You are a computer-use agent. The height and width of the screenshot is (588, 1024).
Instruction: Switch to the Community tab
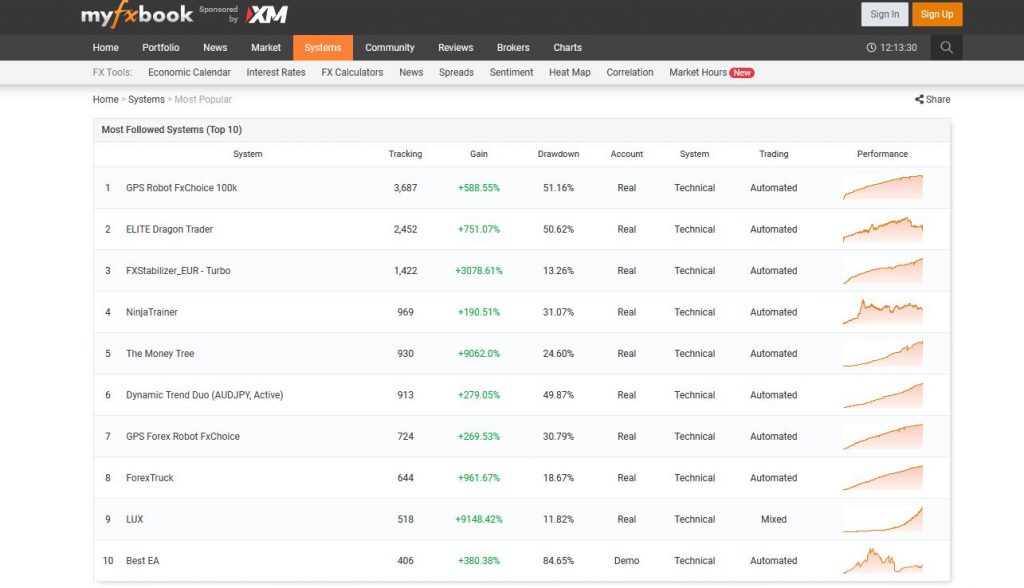[389, 47]
